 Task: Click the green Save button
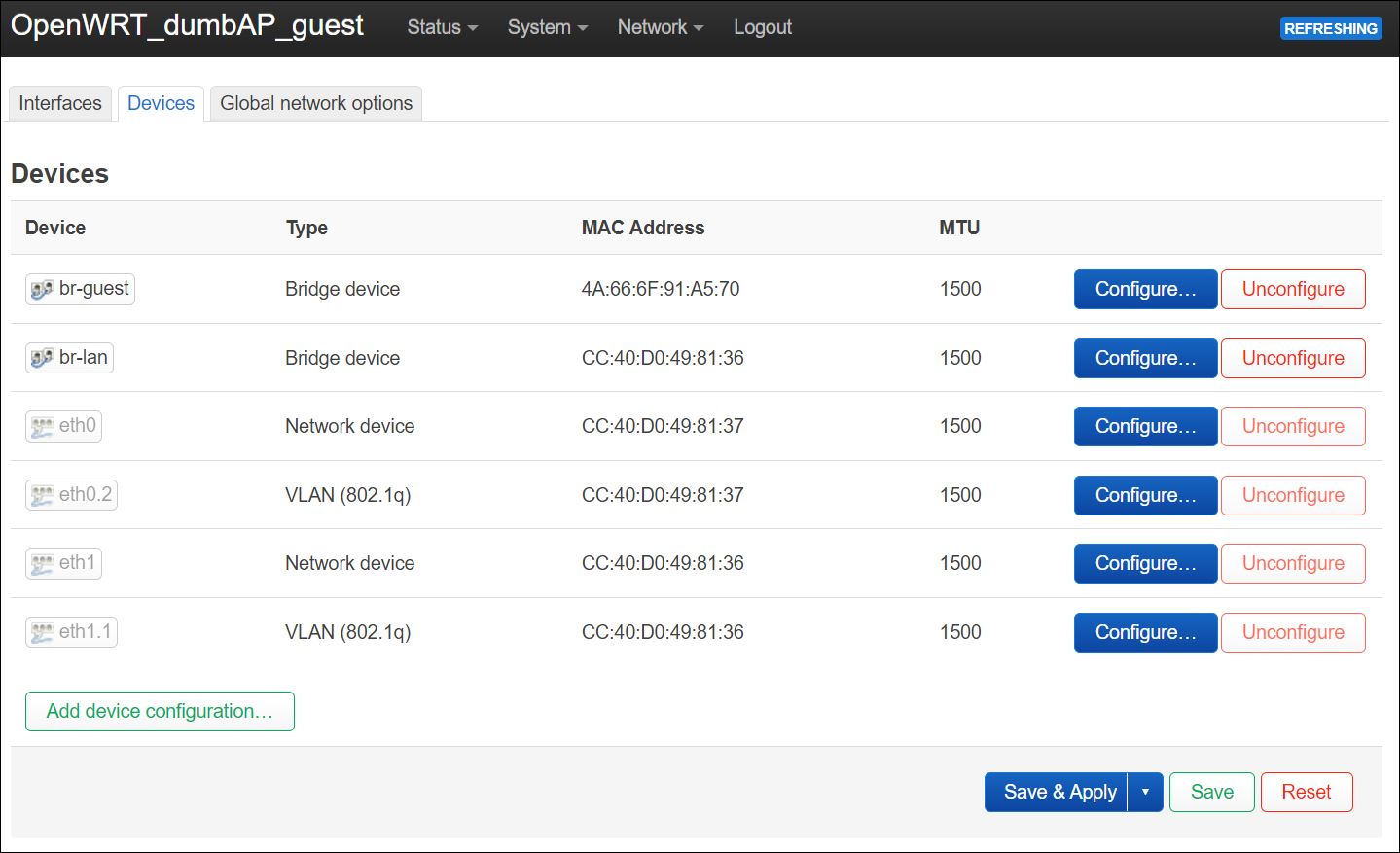point(1211,792)
